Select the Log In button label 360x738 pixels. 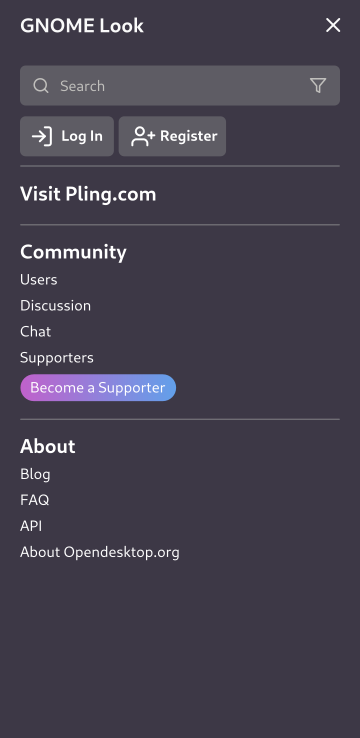pyautogui.click(x=82, y=136)
